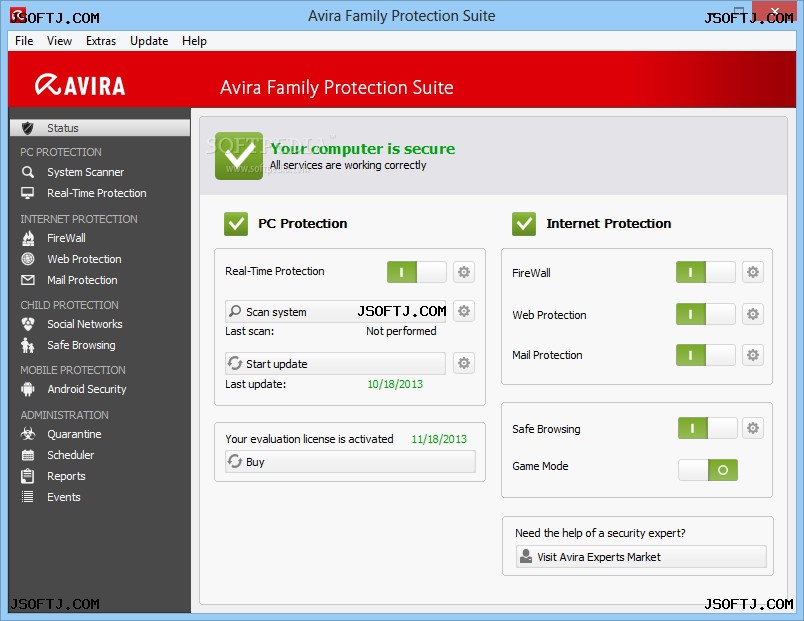Screen dimensions: 804x621
Task: Click 'All services are working correctly' text
Action: pos(348,165)
